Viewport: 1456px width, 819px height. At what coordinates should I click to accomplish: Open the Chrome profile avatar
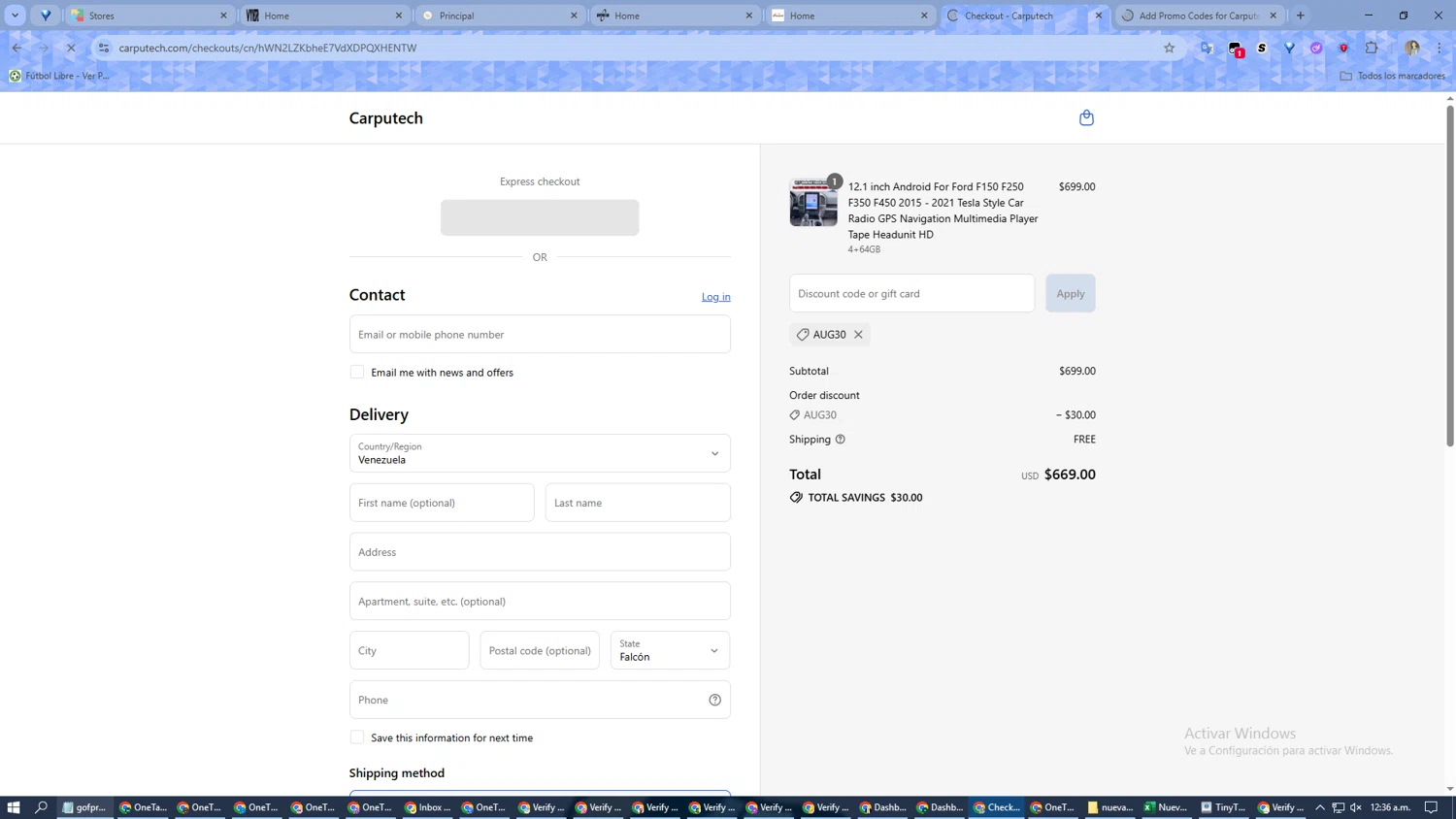tap(1412, 48)
